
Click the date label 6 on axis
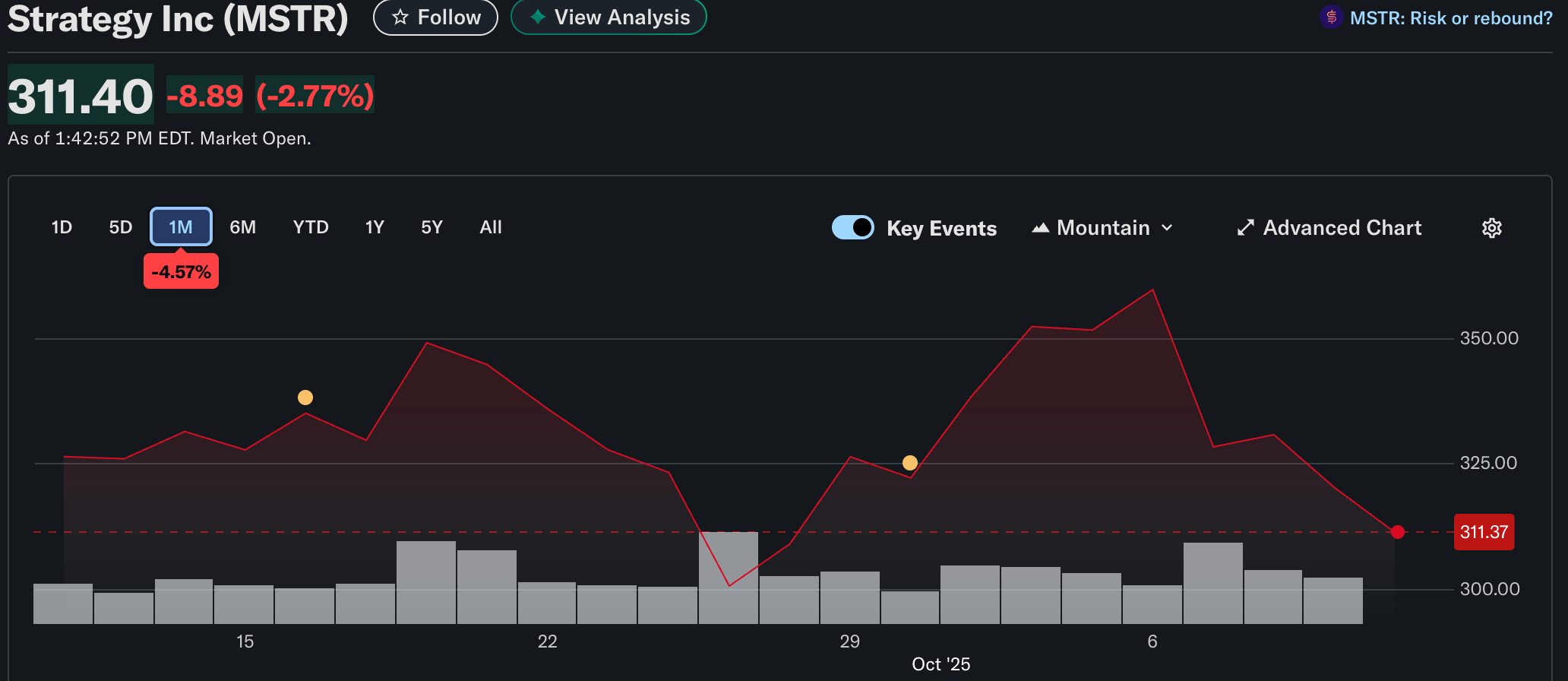pos(1152,641)
